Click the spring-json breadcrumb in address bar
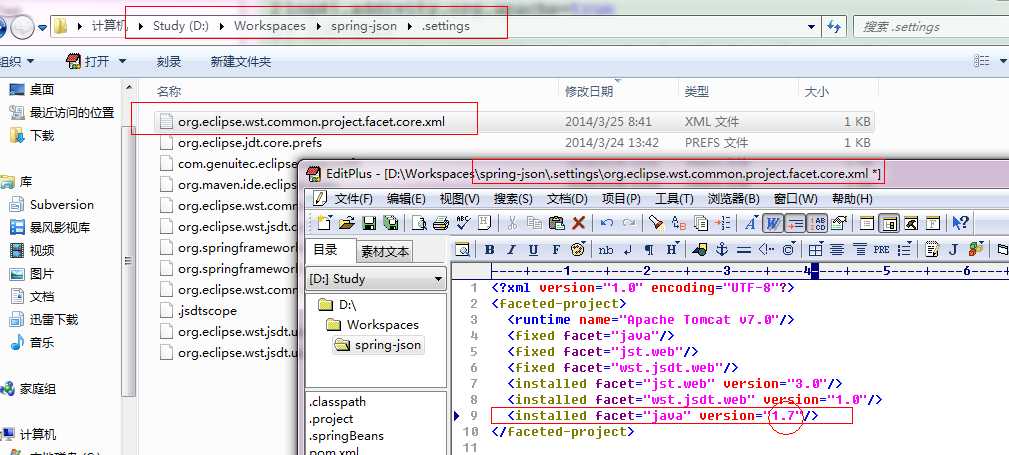 tap(364, 26)
